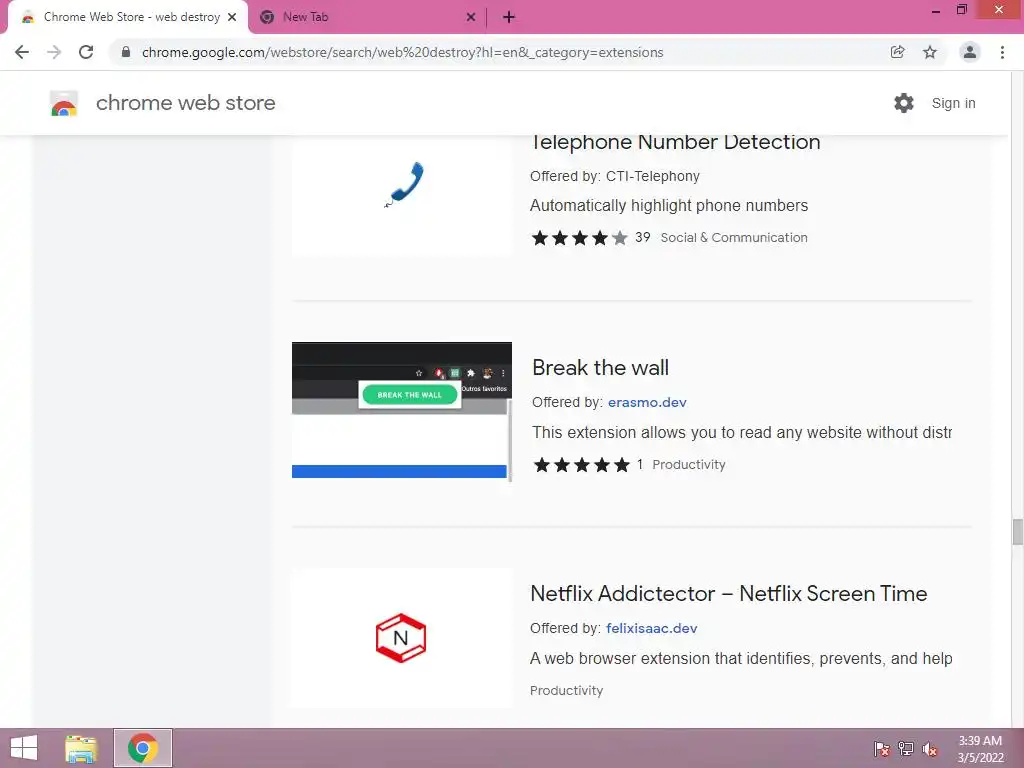Screen dimensions: 1024x768
Task: Share this page icon in address bar
Action: tap(897, 52)
